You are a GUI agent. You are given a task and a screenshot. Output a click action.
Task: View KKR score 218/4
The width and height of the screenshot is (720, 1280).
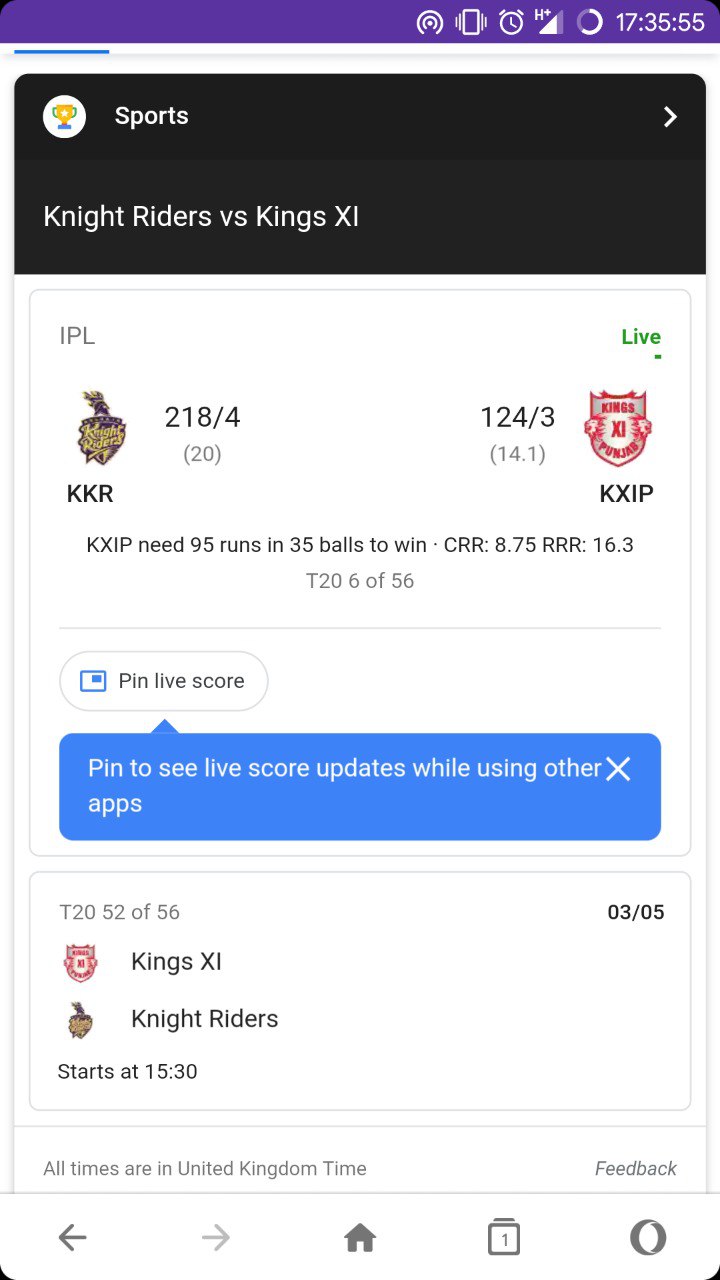coord(202,417)
